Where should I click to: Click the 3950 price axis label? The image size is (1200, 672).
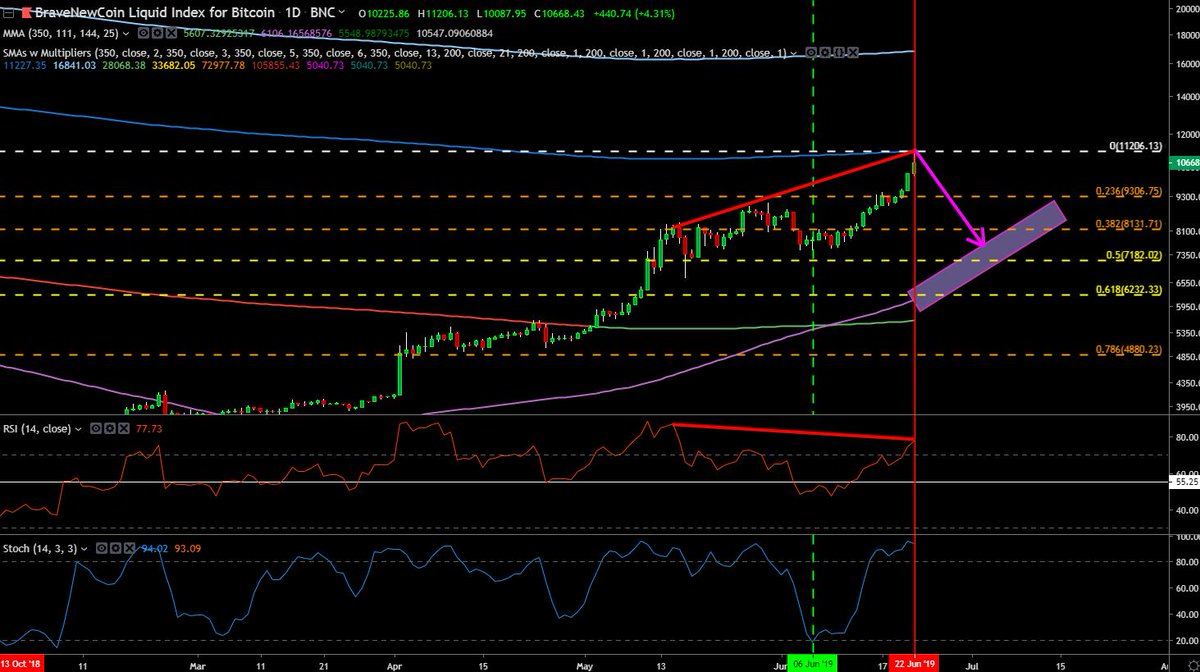1187,407
